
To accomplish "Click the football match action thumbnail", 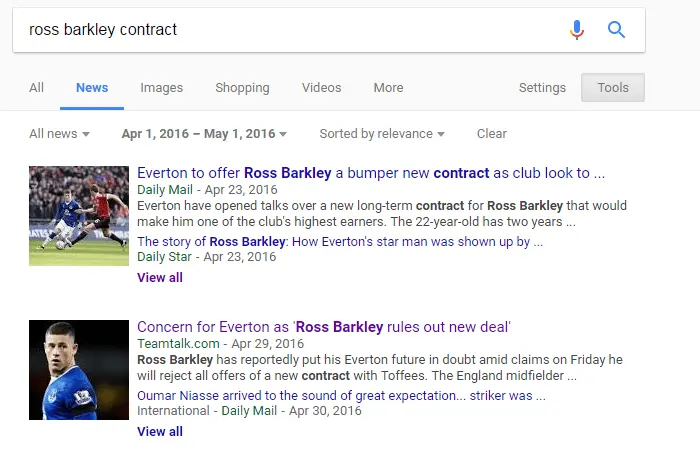I will (79, 216).
